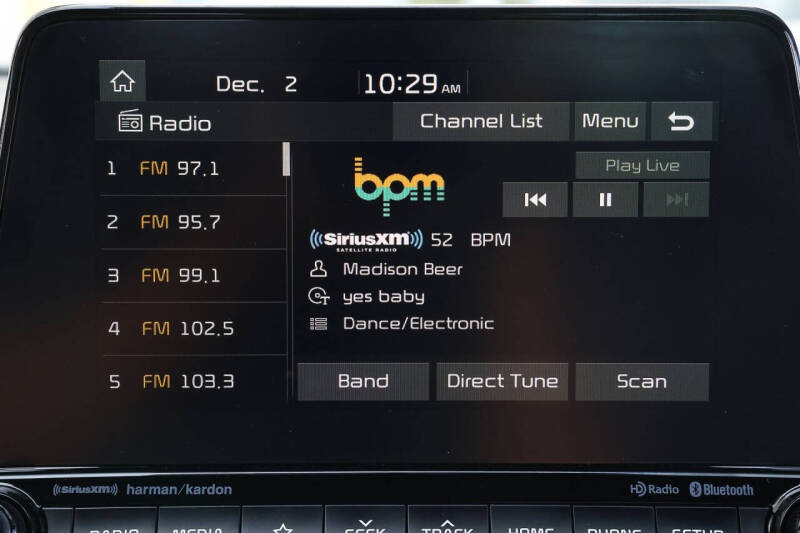The height and width of the screenshot is (533, 800).
Task: Start channel Scan
Action: 642,381
